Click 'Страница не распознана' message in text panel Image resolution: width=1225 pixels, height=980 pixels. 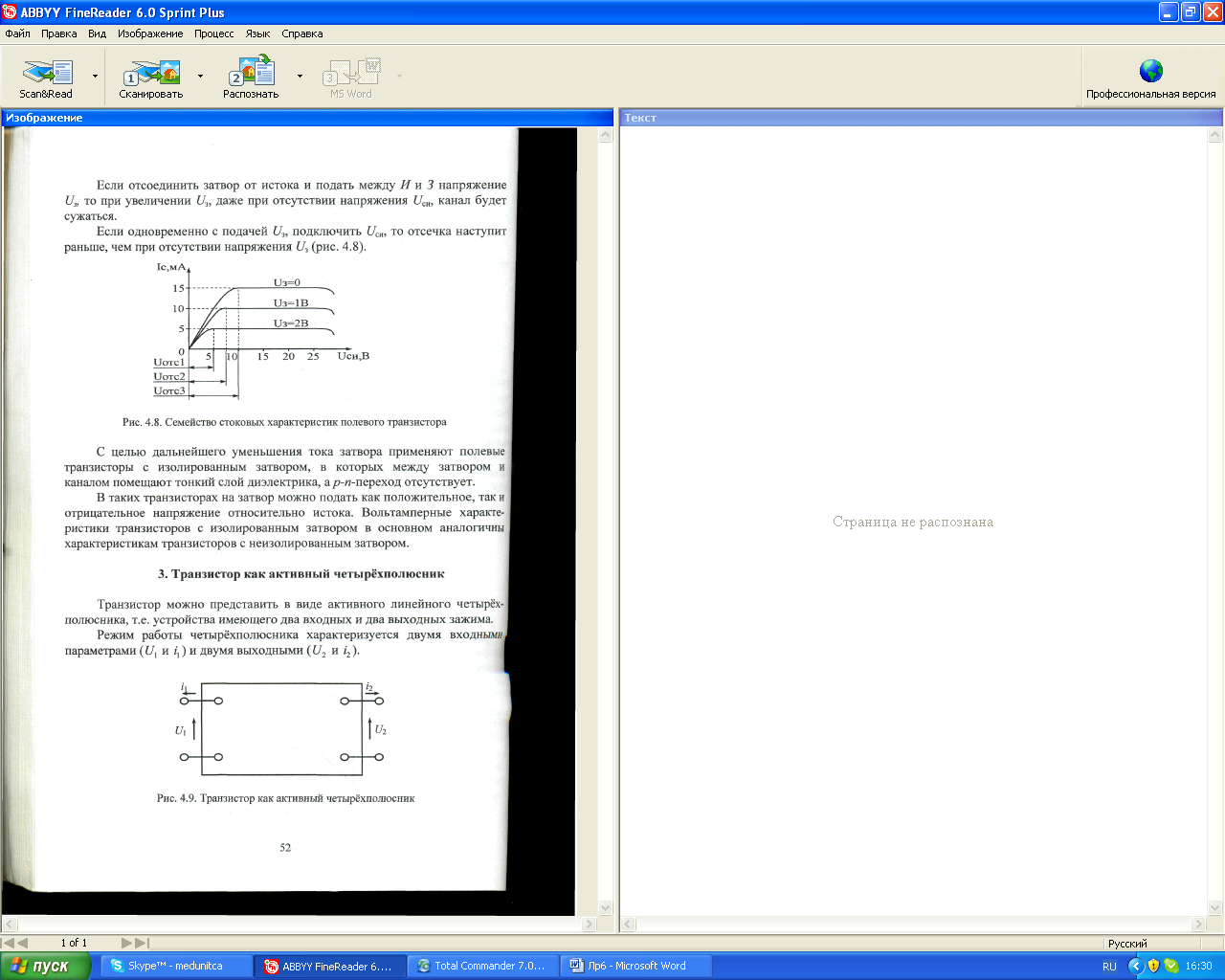(913, 523)
